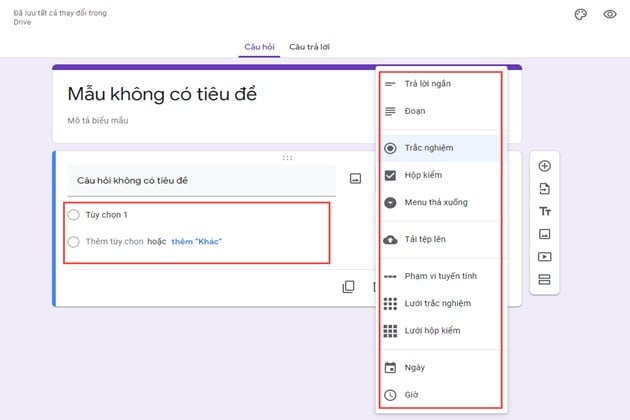Click the linear scale icon next to Phạm vi tuyến tính
Image resolution: width=630 pixels, height=420 pixels.
(390, 277)
